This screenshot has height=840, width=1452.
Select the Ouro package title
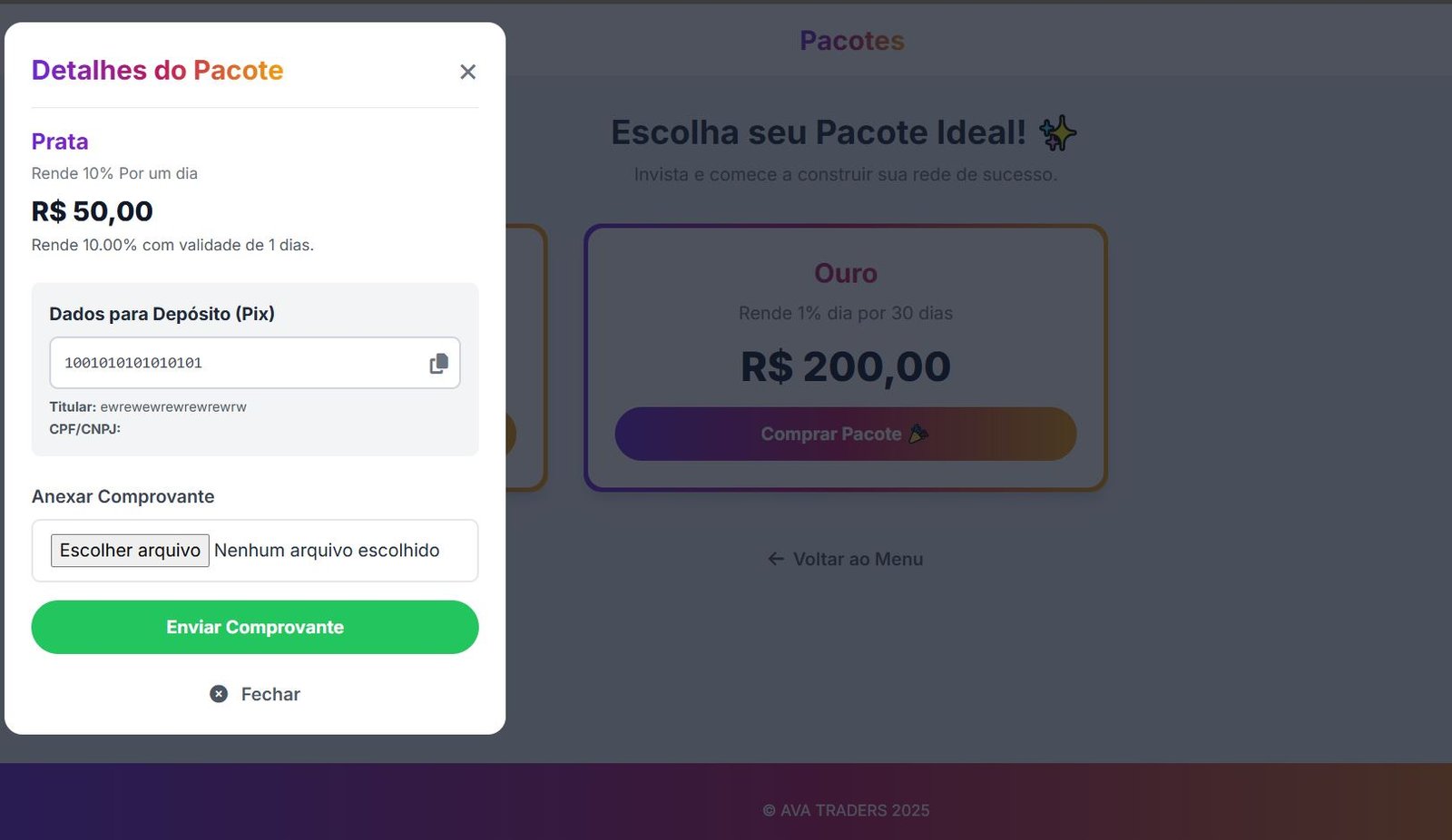tap(845, 273)
